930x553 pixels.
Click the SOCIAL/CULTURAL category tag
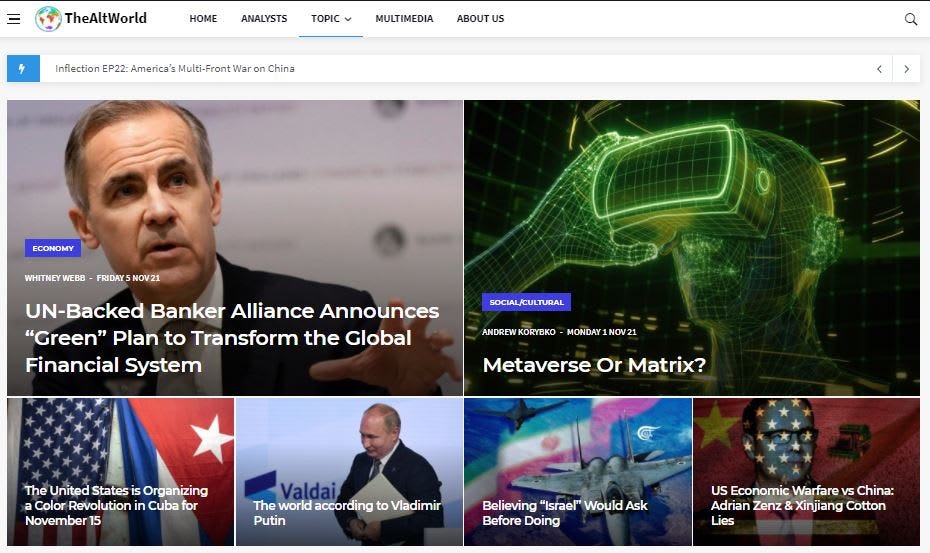coord(526,302)
